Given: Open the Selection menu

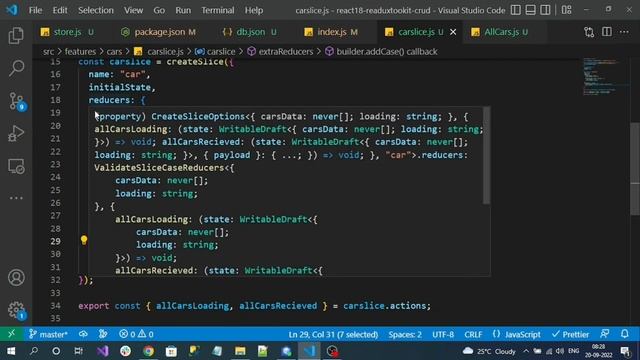Looking at the screenshot, I should 96,10.
